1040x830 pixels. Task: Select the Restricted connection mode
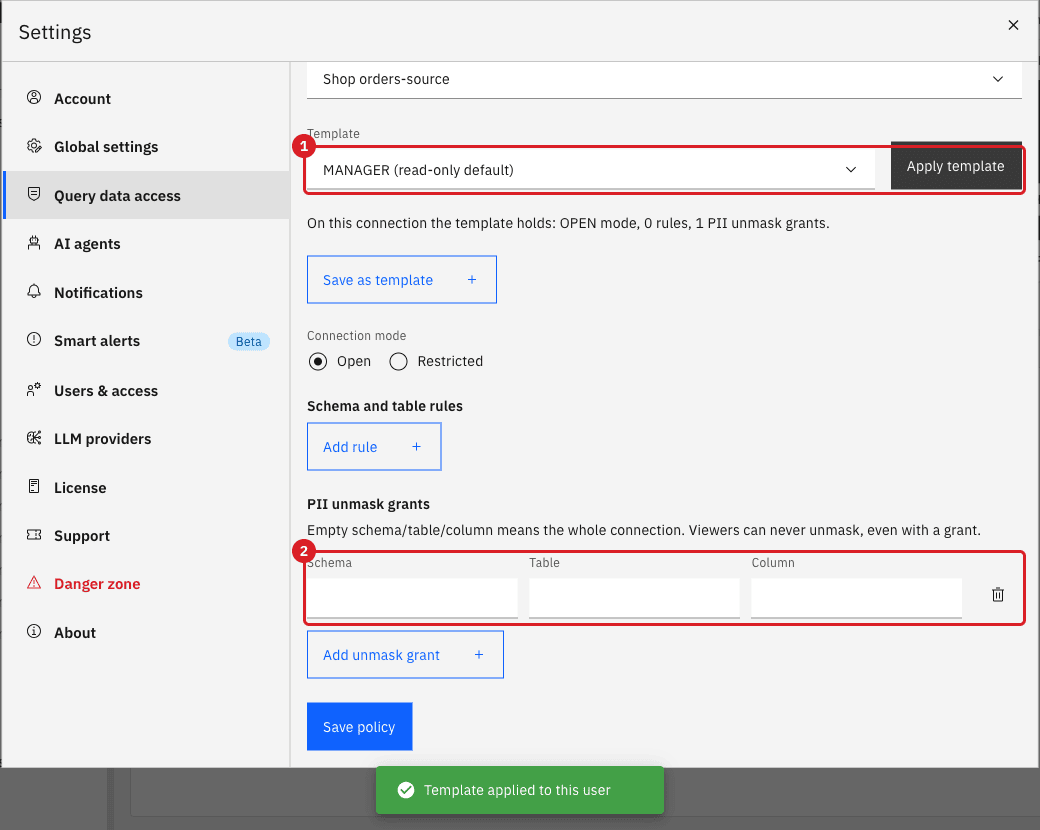click(399, 362)
